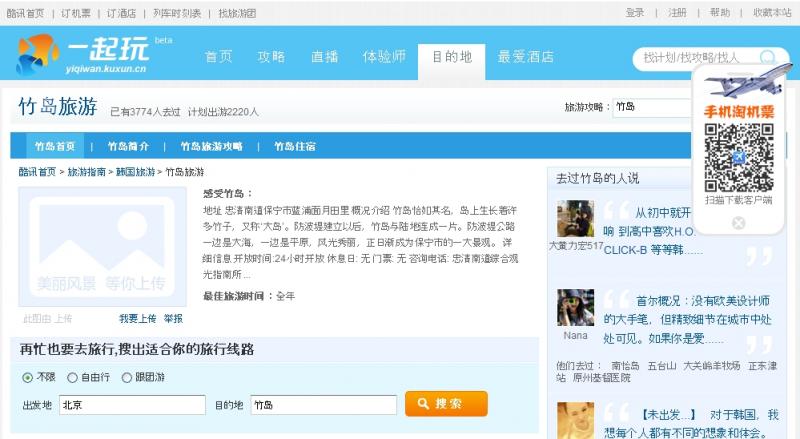The width and height of the screenshot is (800, 439).
Task: Close the floating QR code ad
Action: pyautogui.click(x=739, y=223)
